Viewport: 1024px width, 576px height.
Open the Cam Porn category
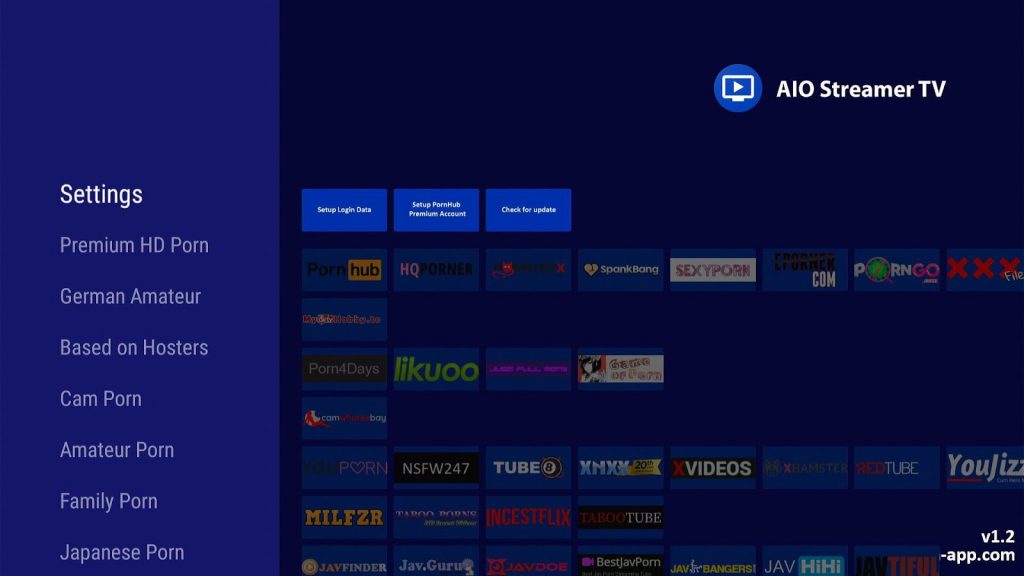point(101,399)
